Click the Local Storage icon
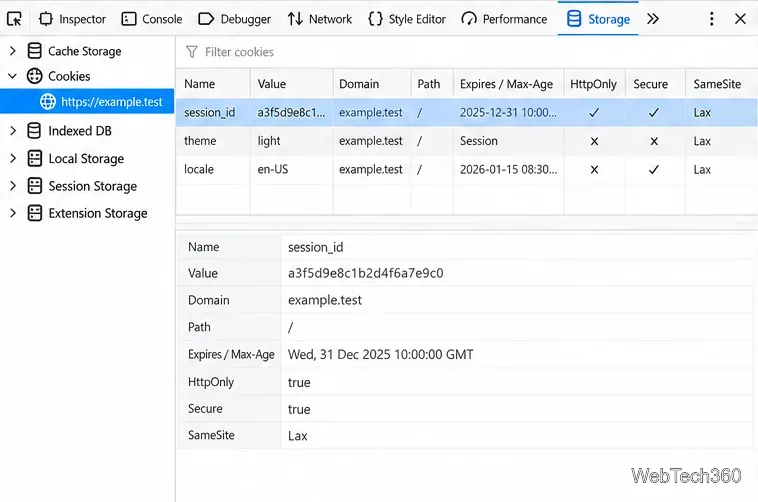This screenshot has width=758, height=502. click(34, 158)
